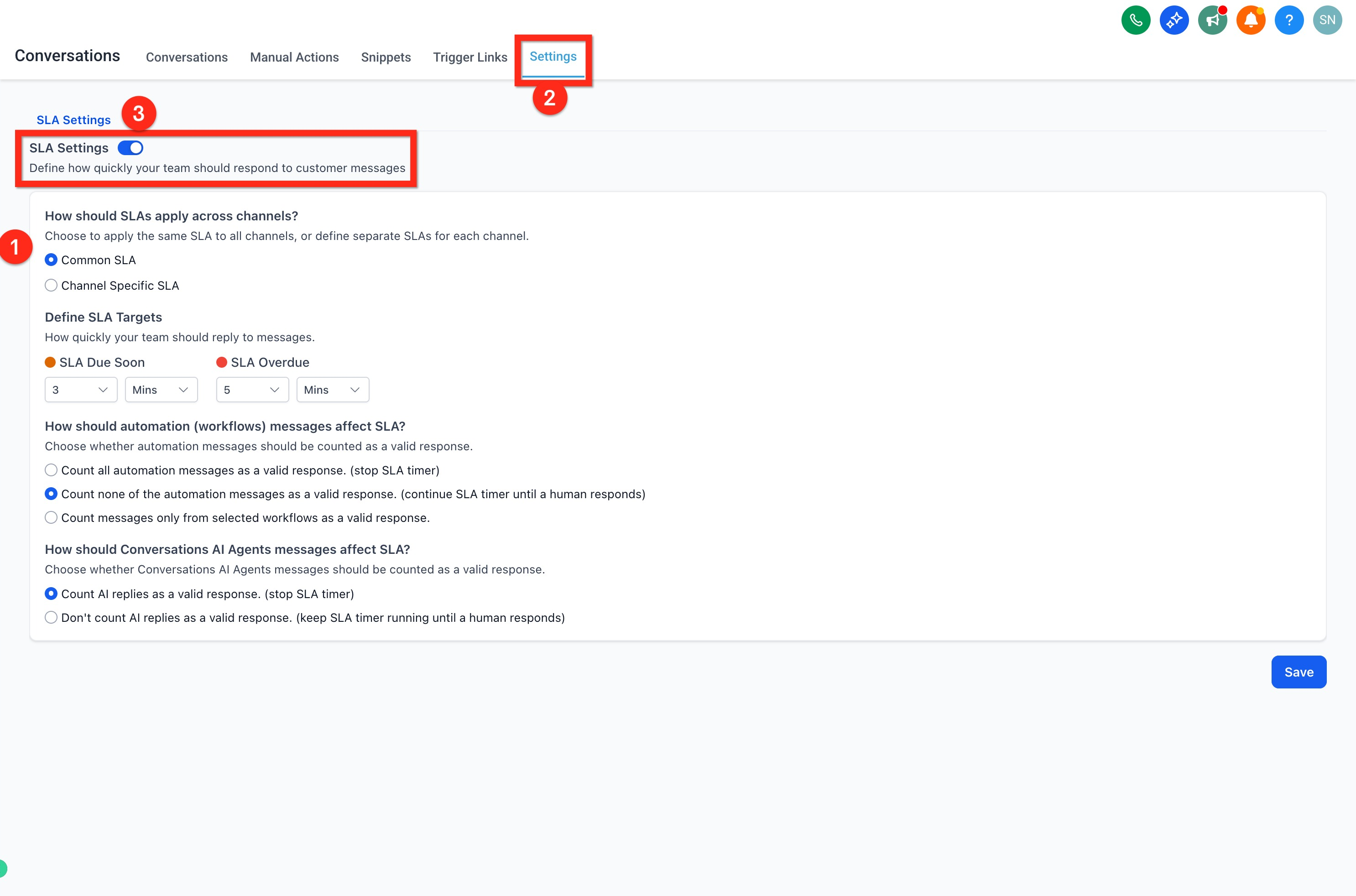Viewport: 1356px width, 896px height.
Task: Click the green phone dialer icon
Action: 1136,20
